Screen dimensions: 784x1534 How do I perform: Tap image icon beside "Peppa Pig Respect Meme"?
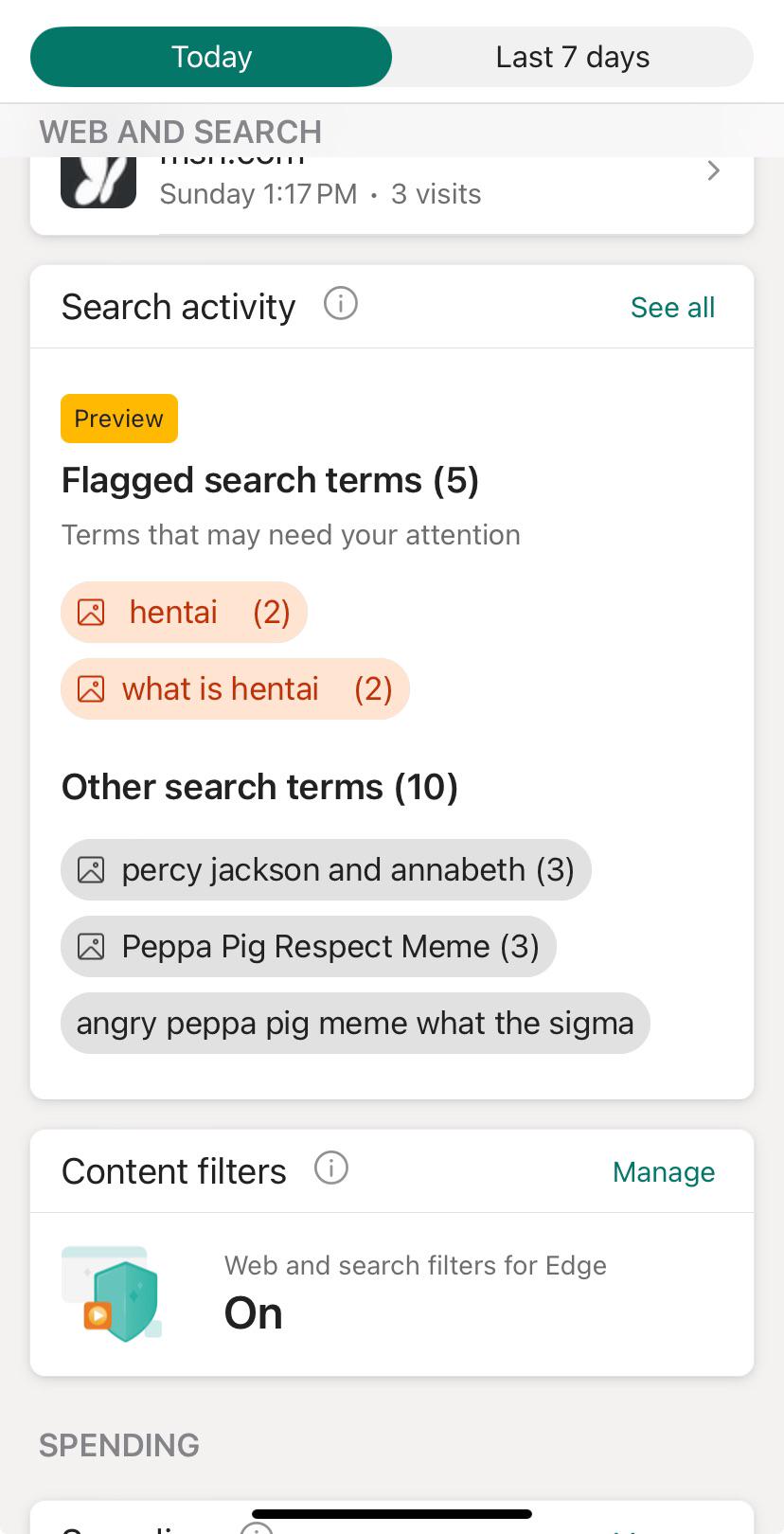[x=91, y=947]
